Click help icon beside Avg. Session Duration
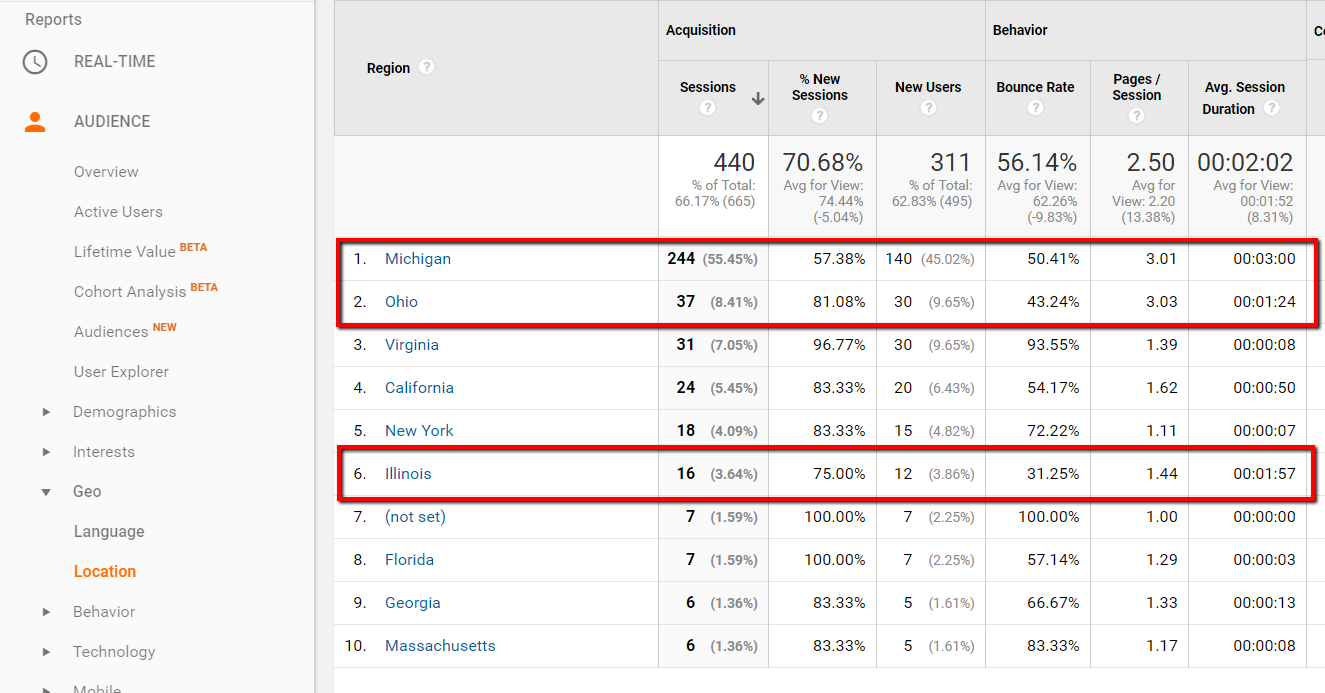 click(1271, 108)
